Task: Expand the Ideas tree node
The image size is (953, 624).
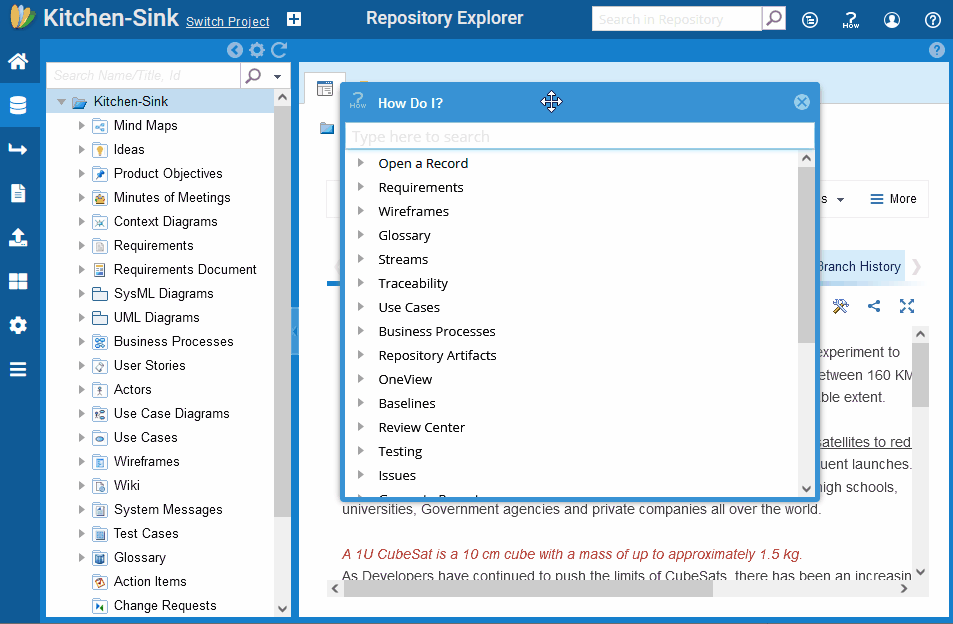Action: tap(81, 149)
